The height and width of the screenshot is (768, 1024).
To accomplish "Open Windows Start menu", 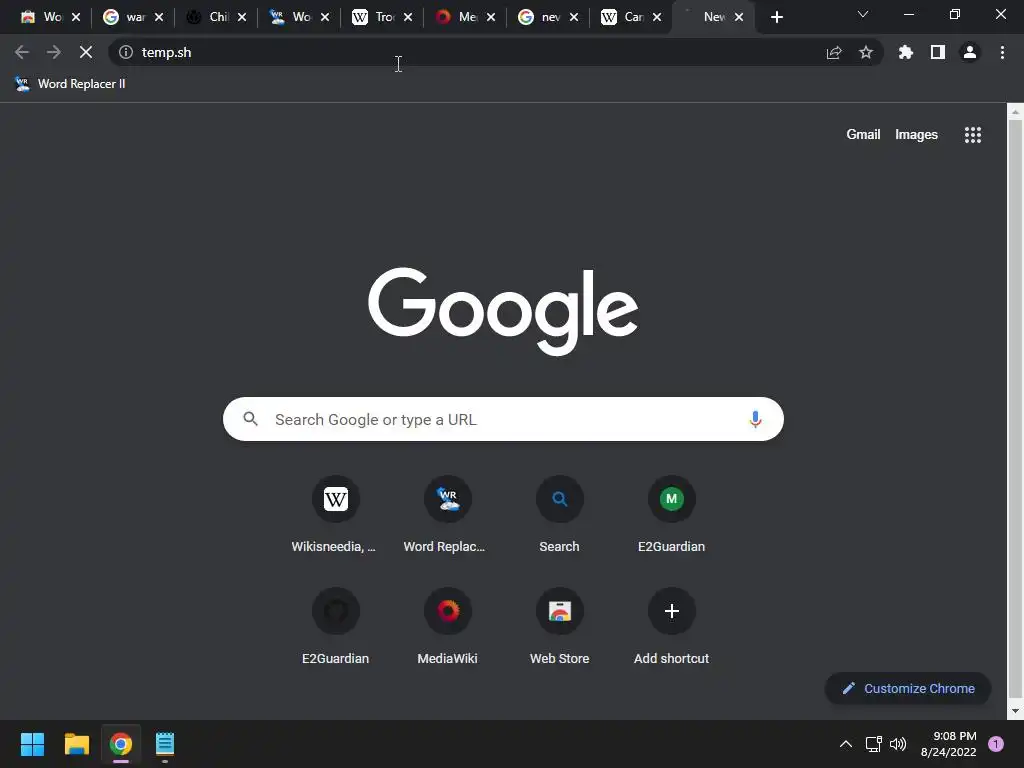I will click(32, 744).
